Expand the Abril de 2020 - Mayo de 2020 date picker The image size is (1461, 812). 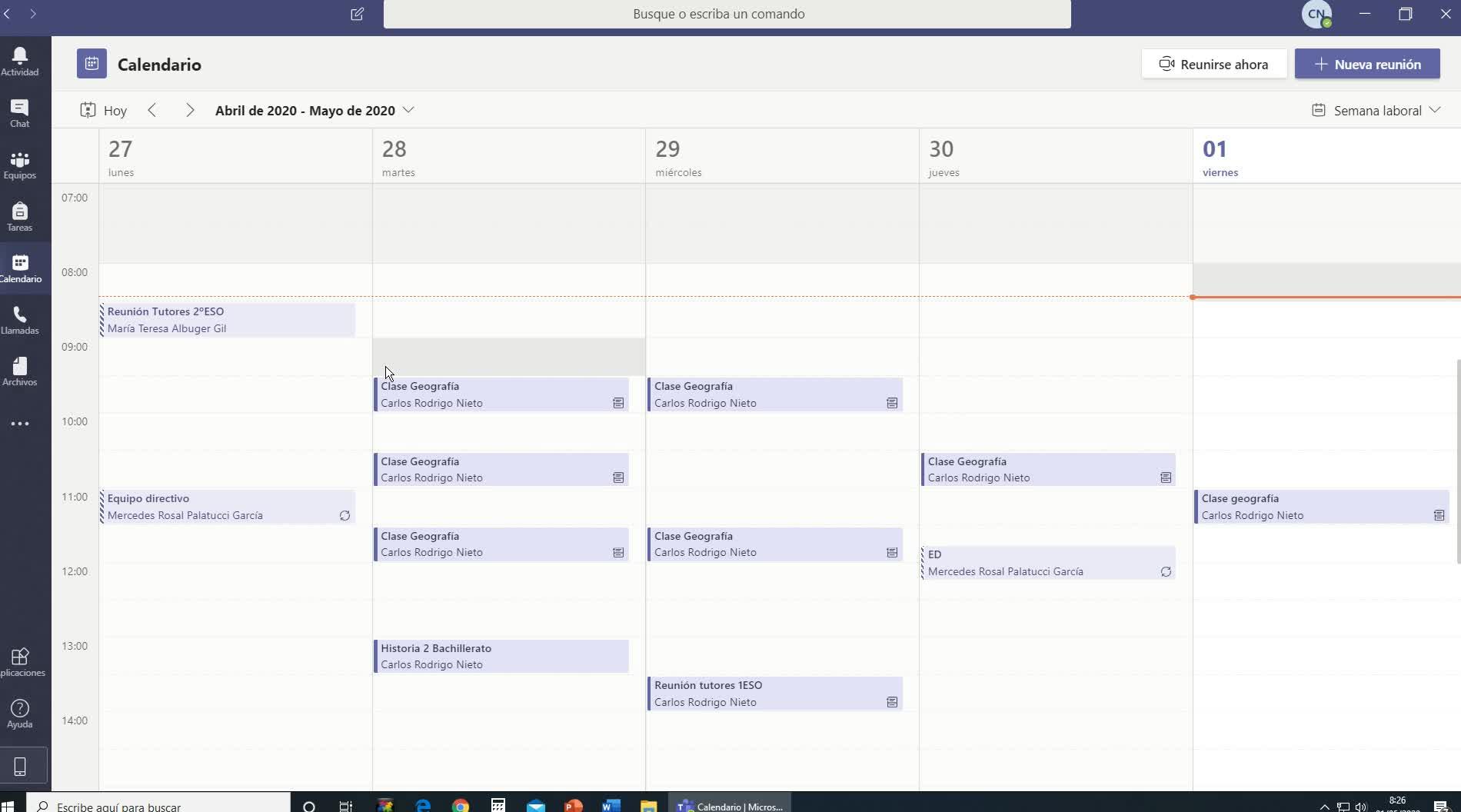[314, 110]
